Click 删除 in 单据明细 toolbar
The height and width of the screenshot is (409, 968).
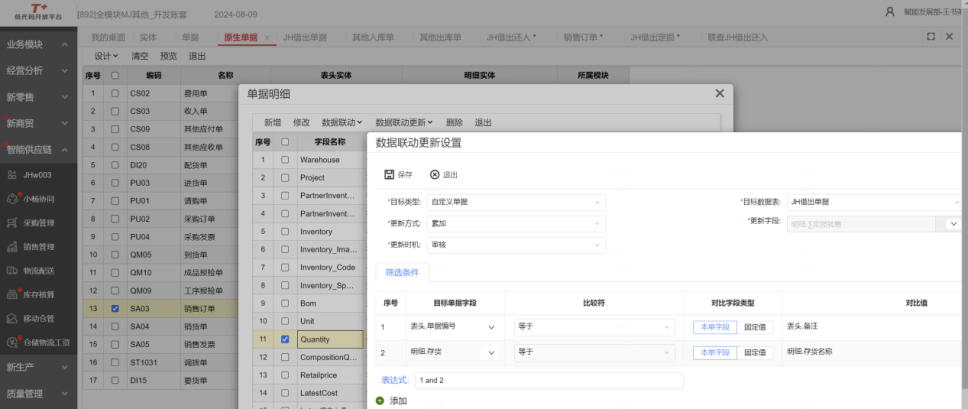point(454,123)
